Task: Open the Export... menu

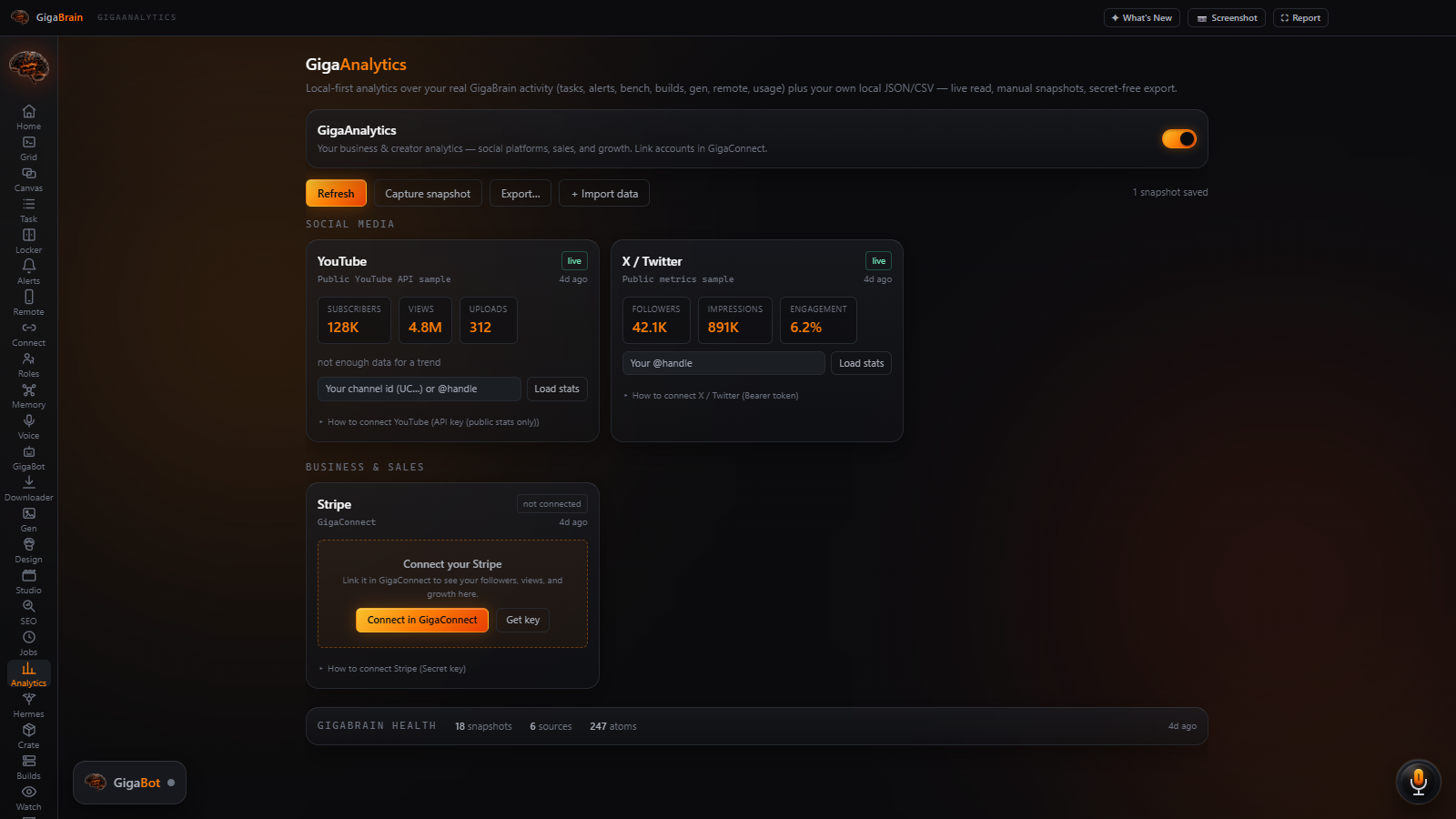Action: click(521, 194)
